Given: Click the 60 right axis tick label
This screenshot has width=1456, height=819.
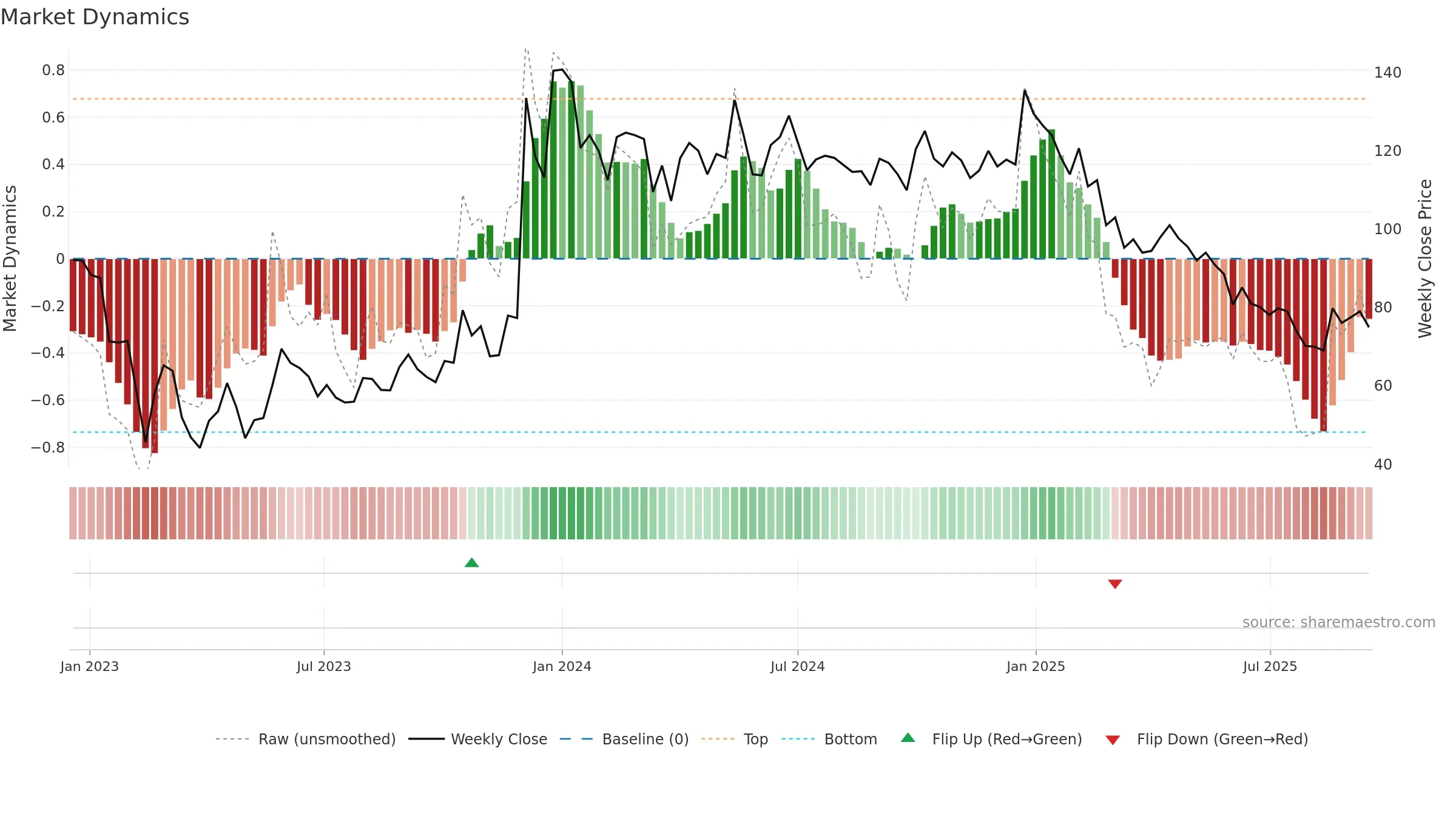Looking at the screenshot, I should coord(1383,386).
